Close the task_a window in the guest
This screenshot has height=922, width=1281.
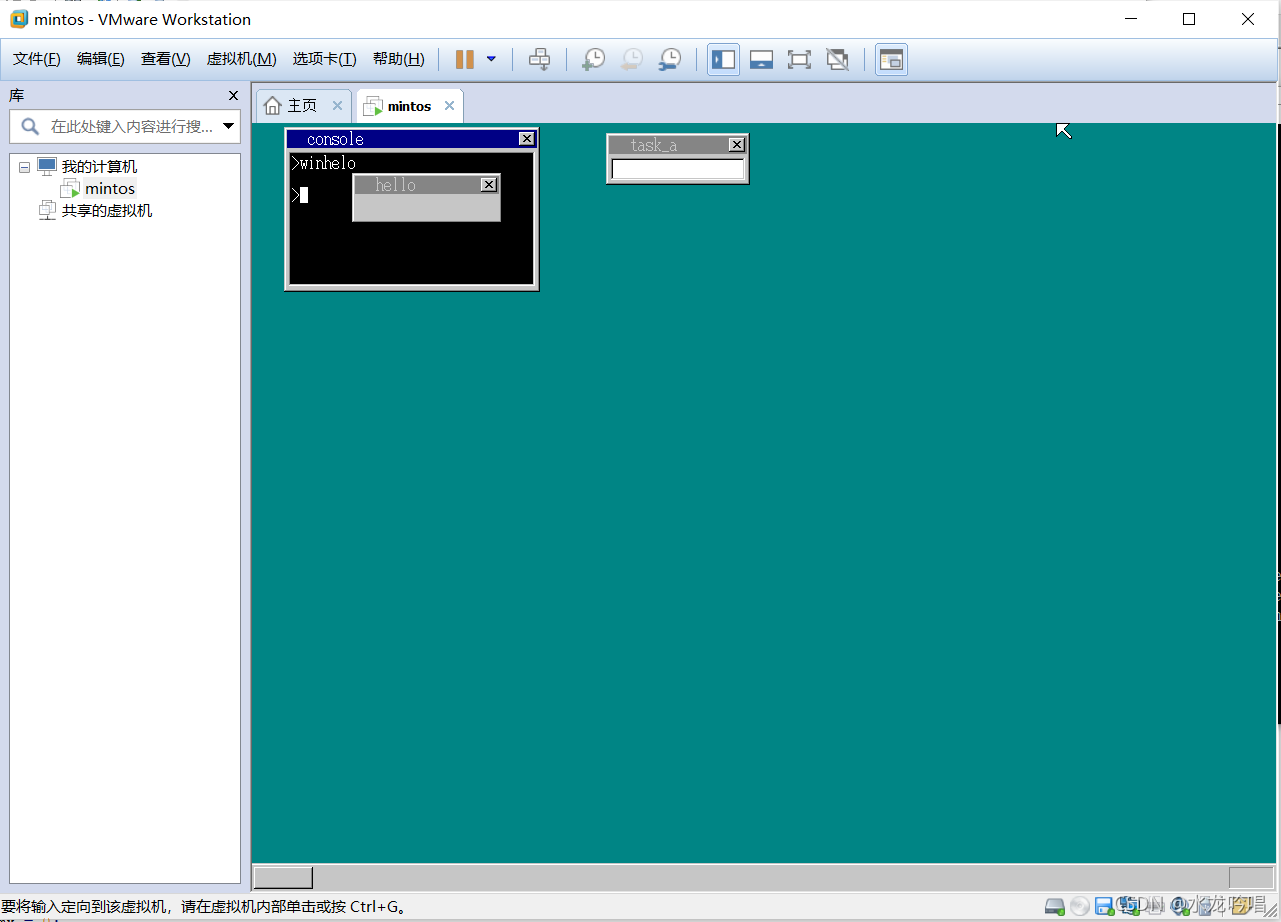coord(737,145)
